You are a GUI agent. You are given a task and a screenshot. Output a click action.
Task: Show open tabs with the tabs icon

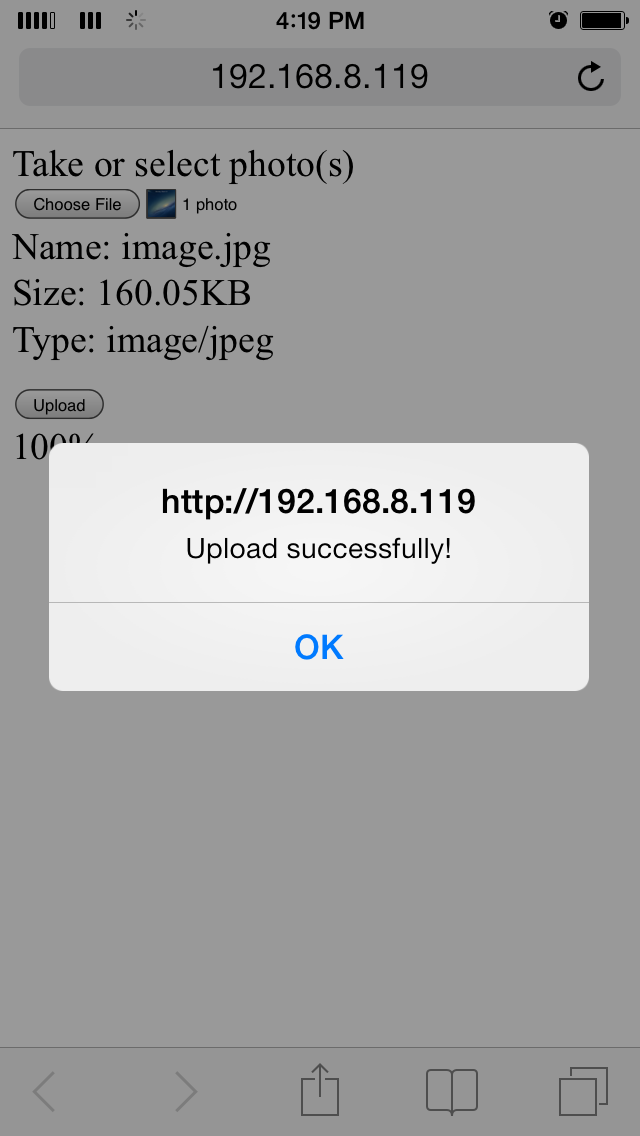(x=583, y=1091)
